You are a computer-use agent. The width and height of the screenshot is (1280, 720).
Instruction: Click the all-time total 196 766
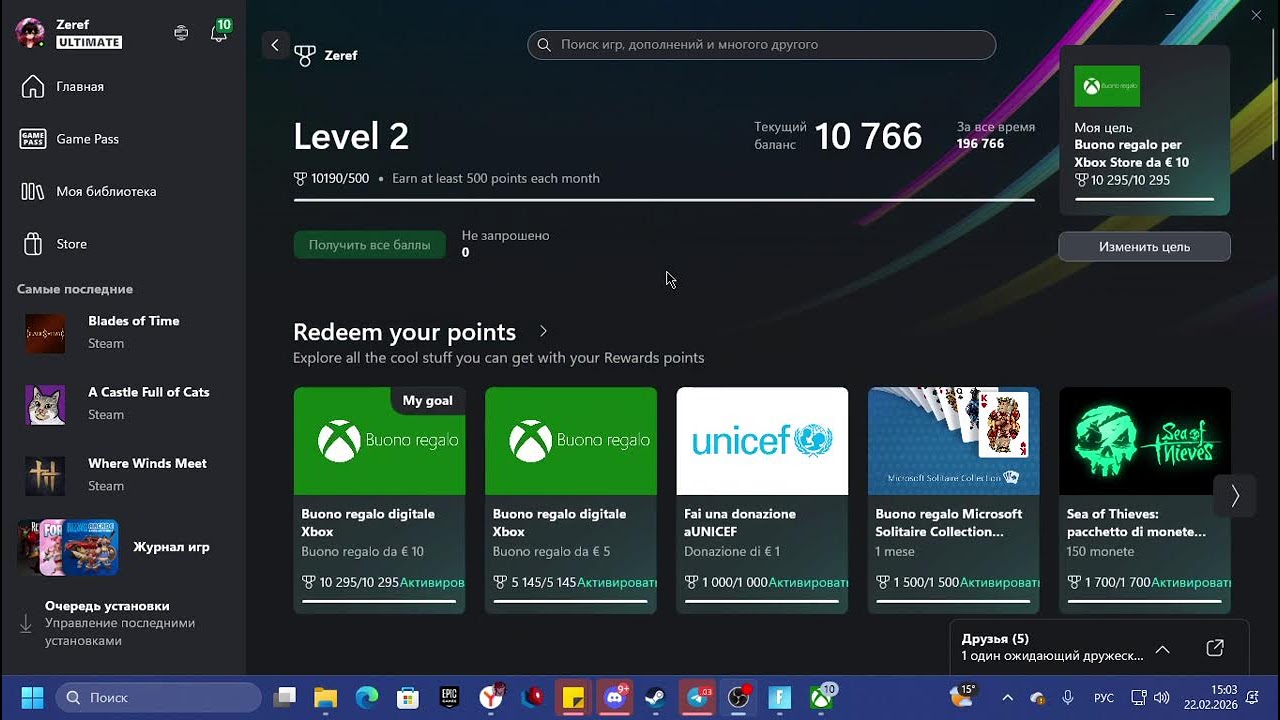point(980,144)
